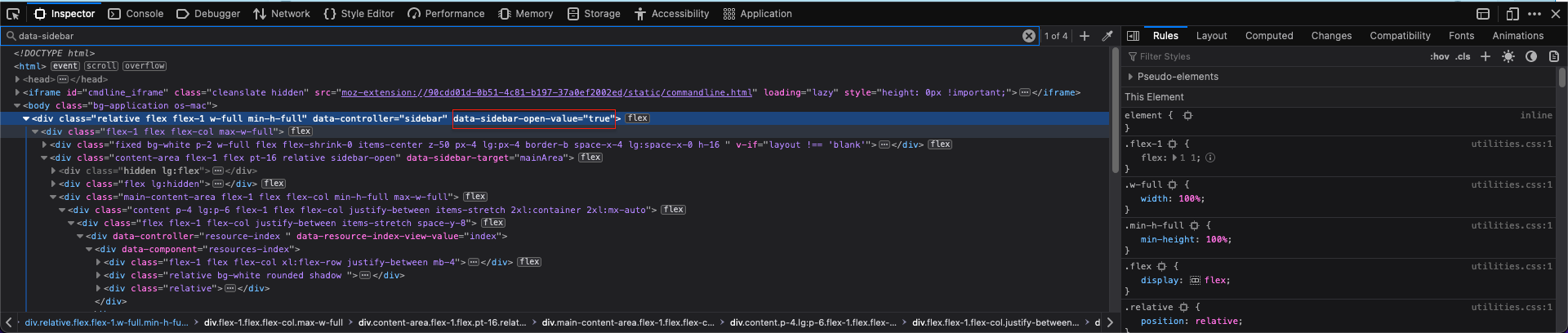Open the Debugger tab
The height and width of the screenshot is (333, 1568).
click(x=208, y=14)
